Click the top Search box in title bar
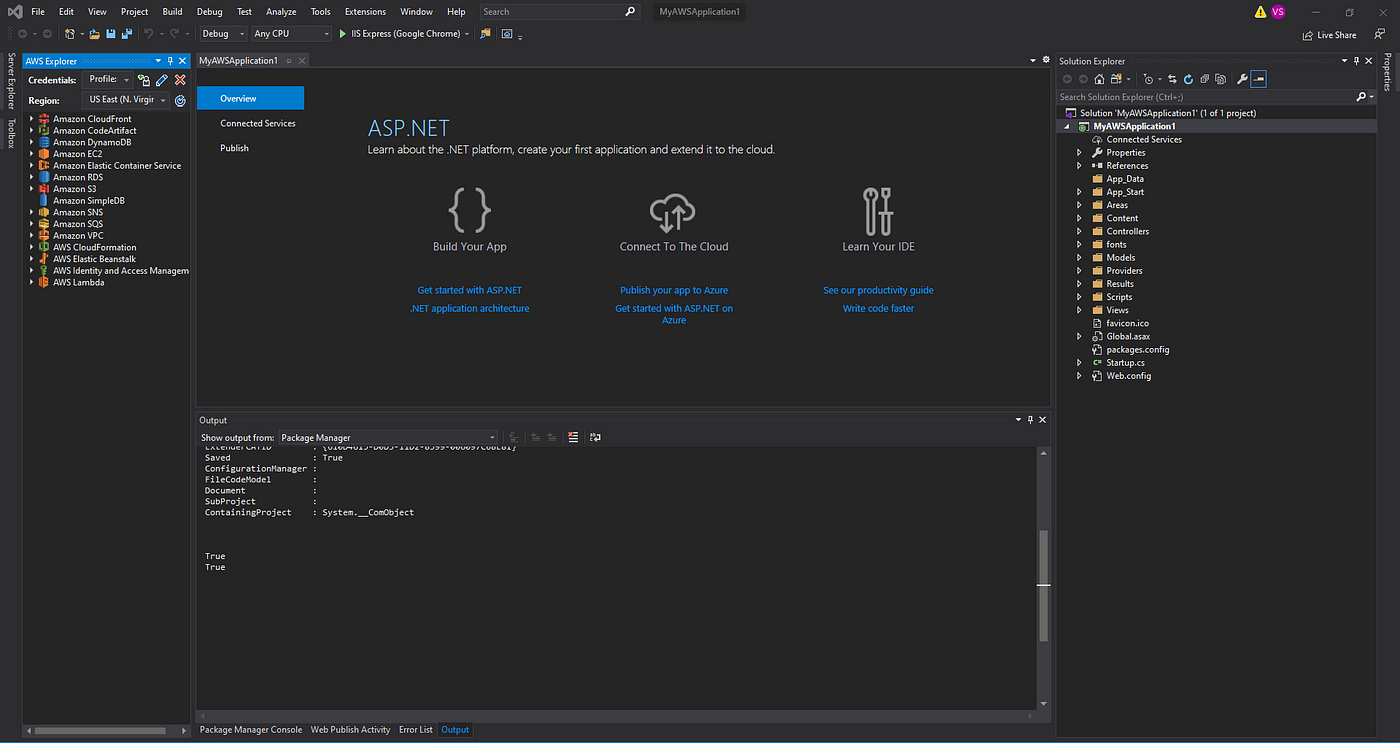 [559, 12]
